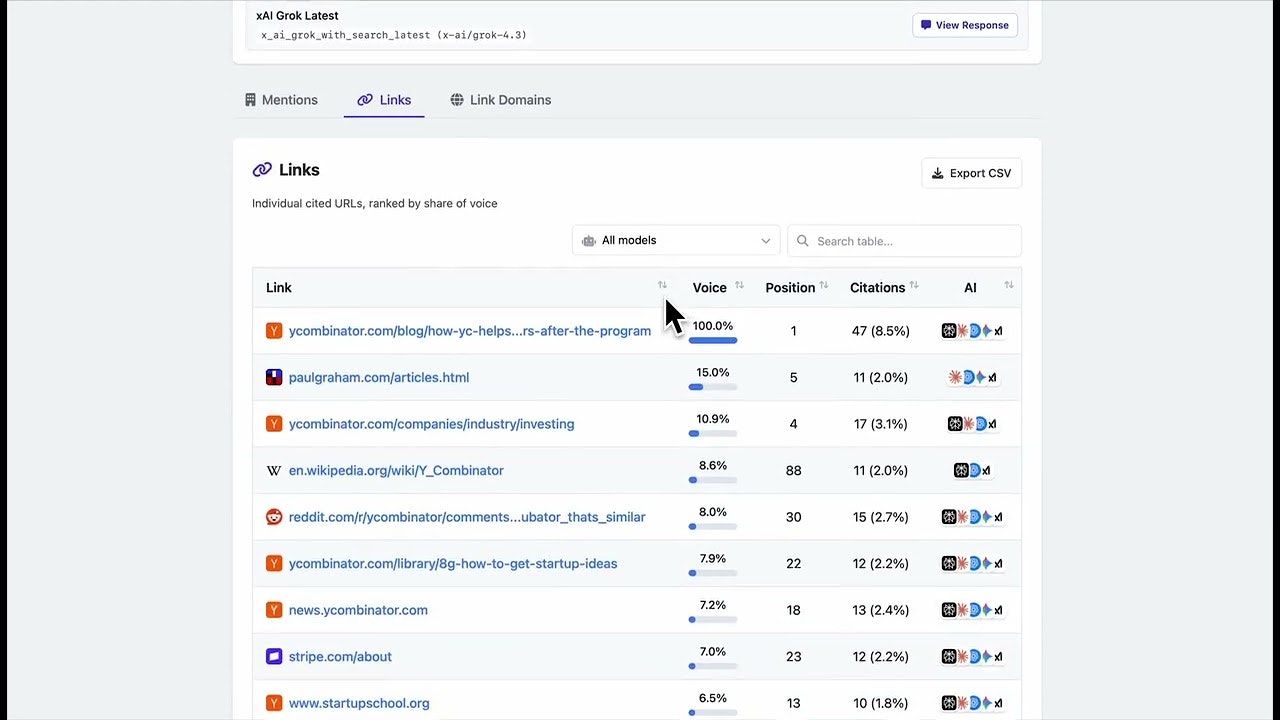
Task: Click the building icon on the Mentions tab
Action: [250, 100]
